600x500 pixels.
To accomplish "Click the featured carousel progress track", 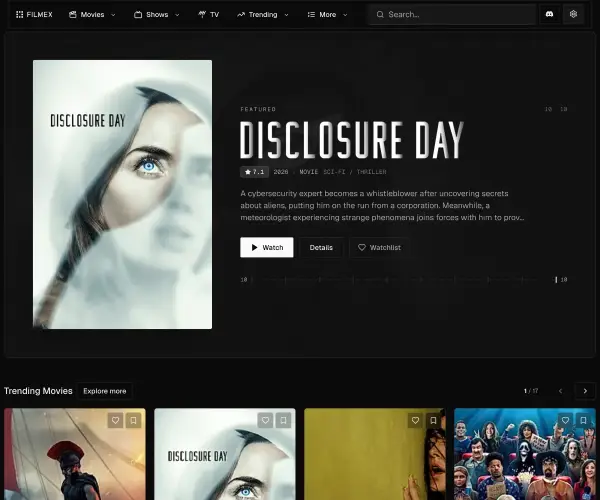I will point(404,280).
